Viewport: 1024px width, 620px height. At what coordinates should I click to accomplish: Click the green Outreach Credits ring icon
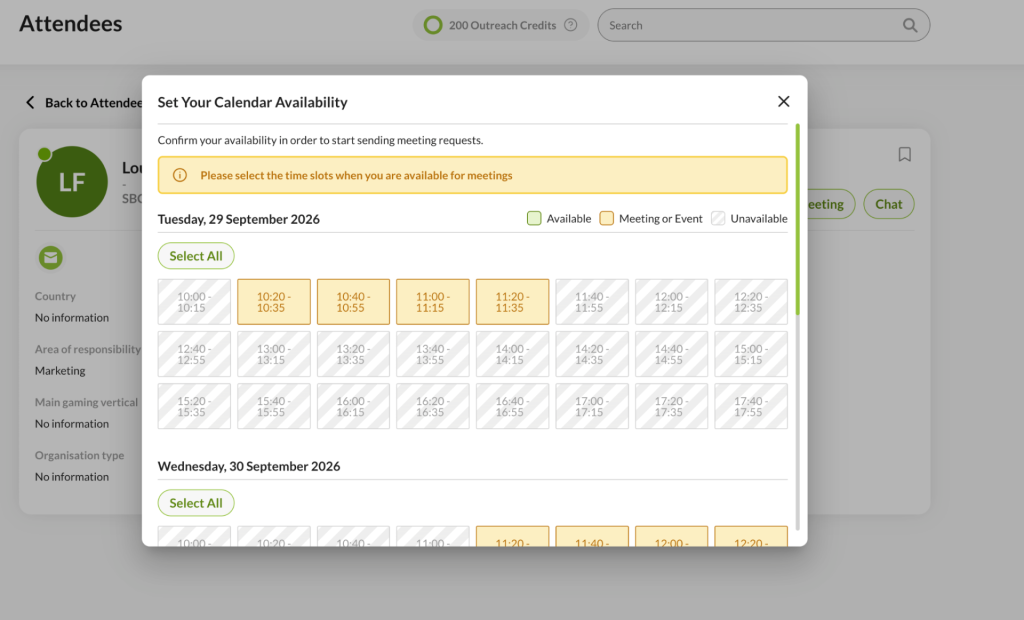[x=433, y=25]
